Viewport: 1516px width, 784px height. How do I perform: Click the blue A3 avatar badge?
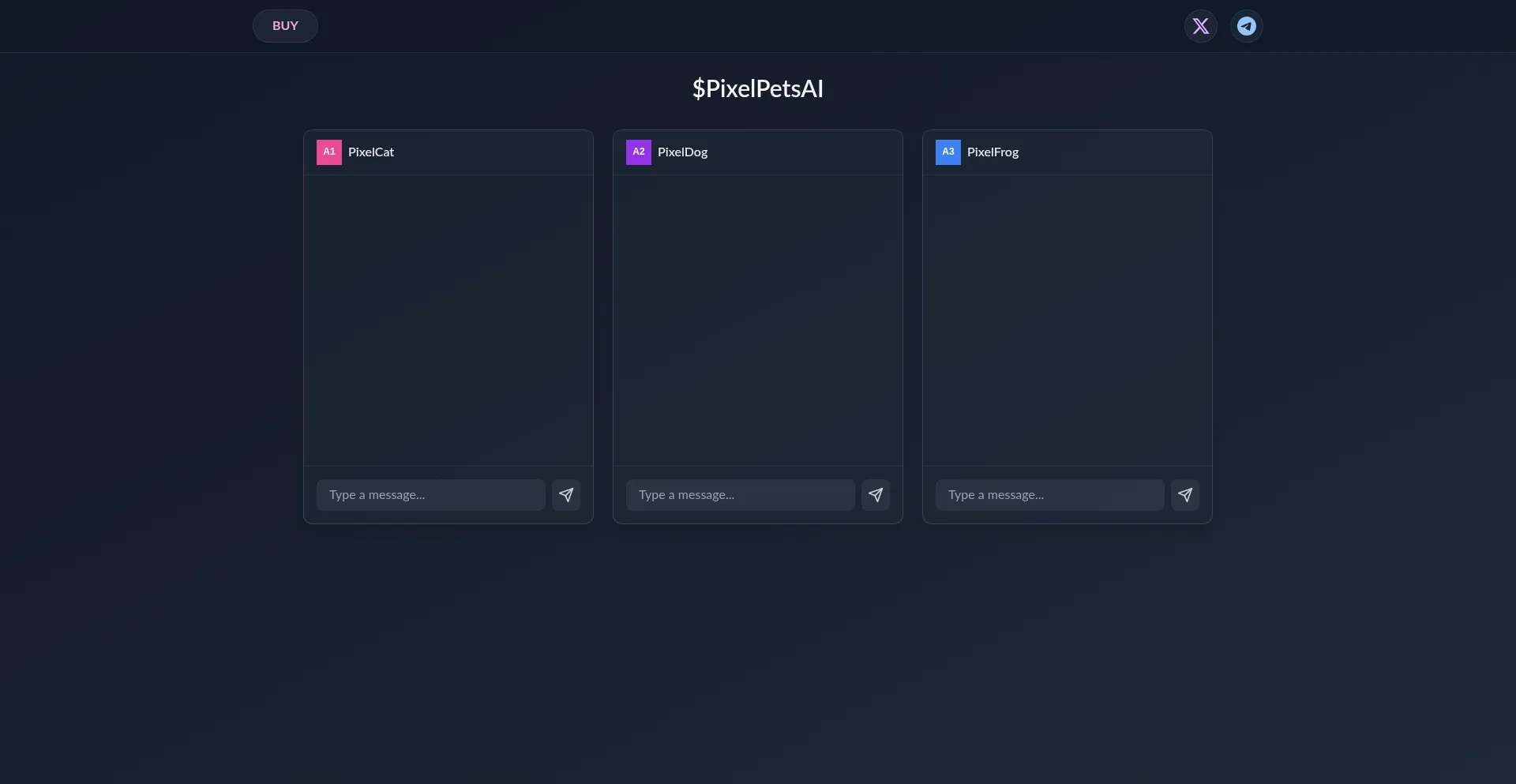(x=948, y=152)
